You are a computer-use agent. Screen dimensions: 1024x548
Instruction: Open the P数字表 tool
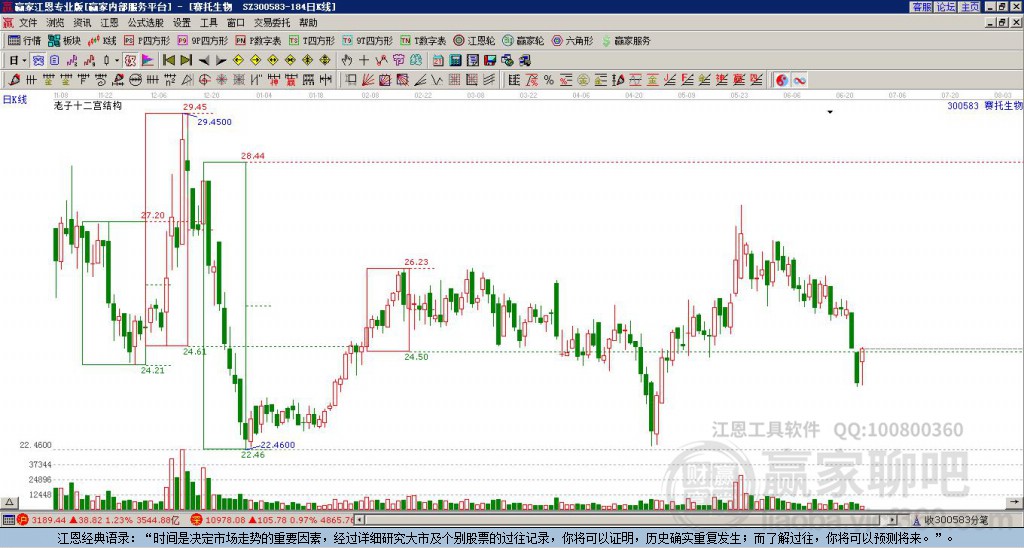pos(258,40)
